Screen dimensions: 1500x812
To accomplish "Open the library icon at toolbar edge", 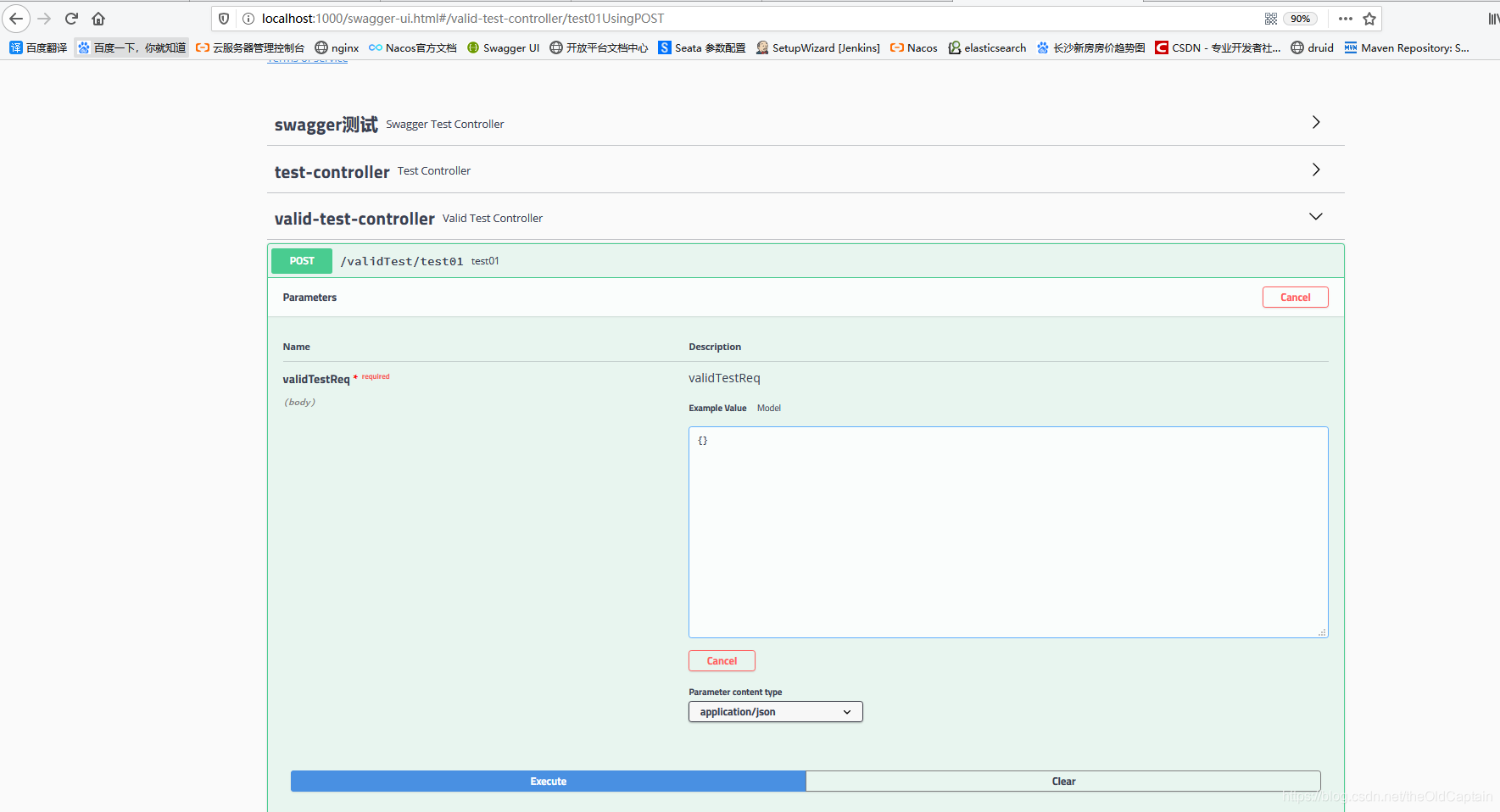I will [1493, 19].
